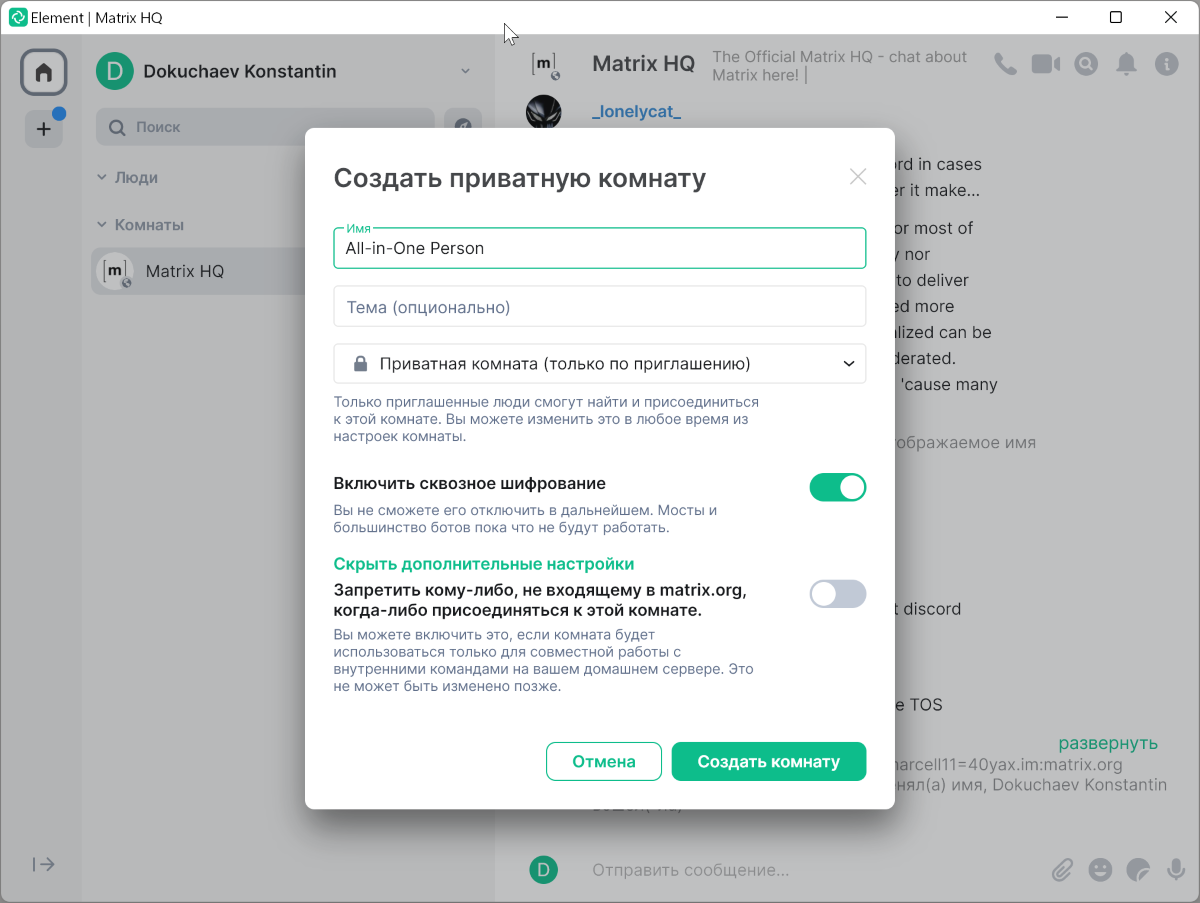Open room notification bell settings
The image size is (1200, 903).
(x=1126, y=64)
